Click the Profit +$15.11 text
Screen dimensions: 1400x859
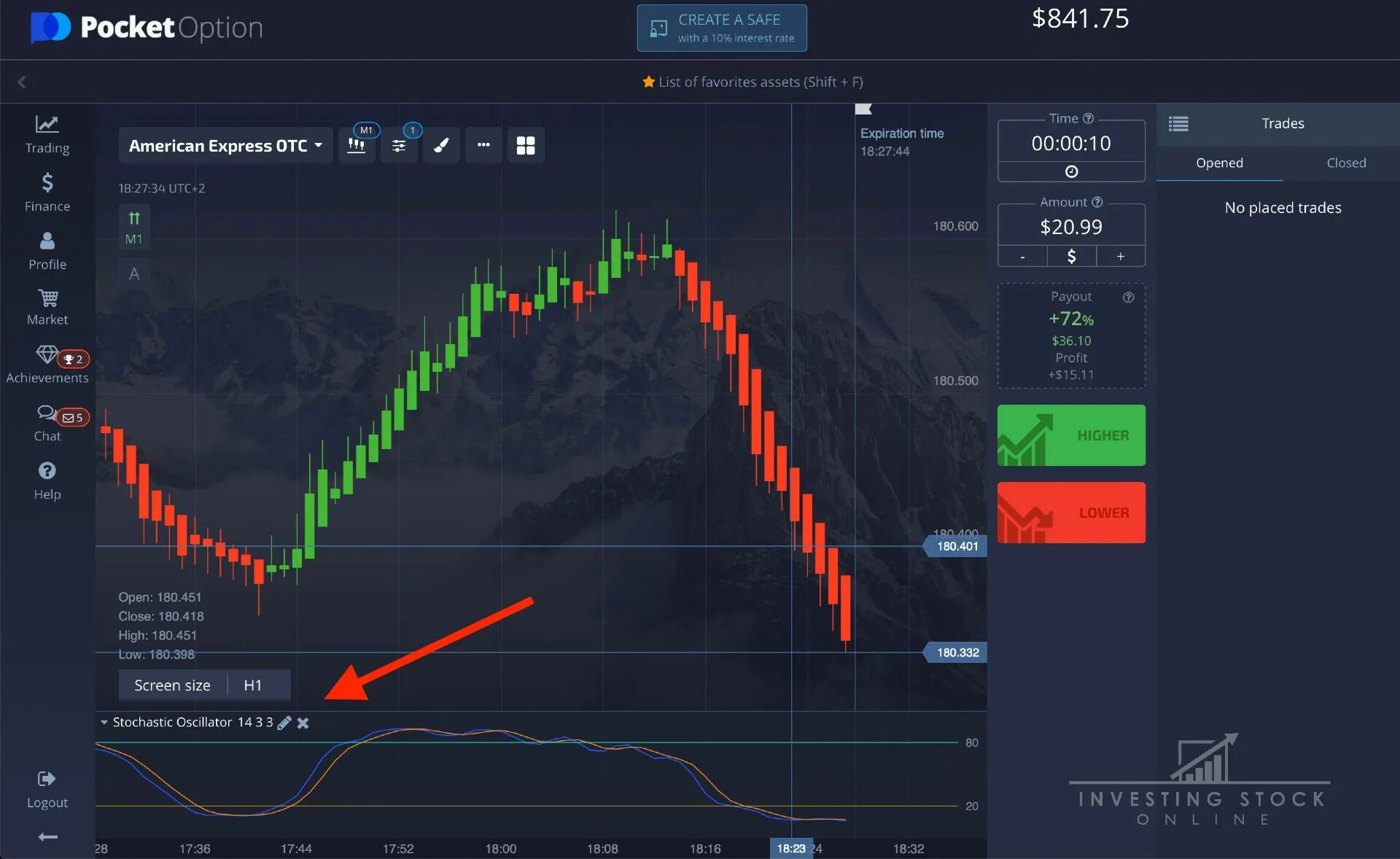pos(1071,366)
